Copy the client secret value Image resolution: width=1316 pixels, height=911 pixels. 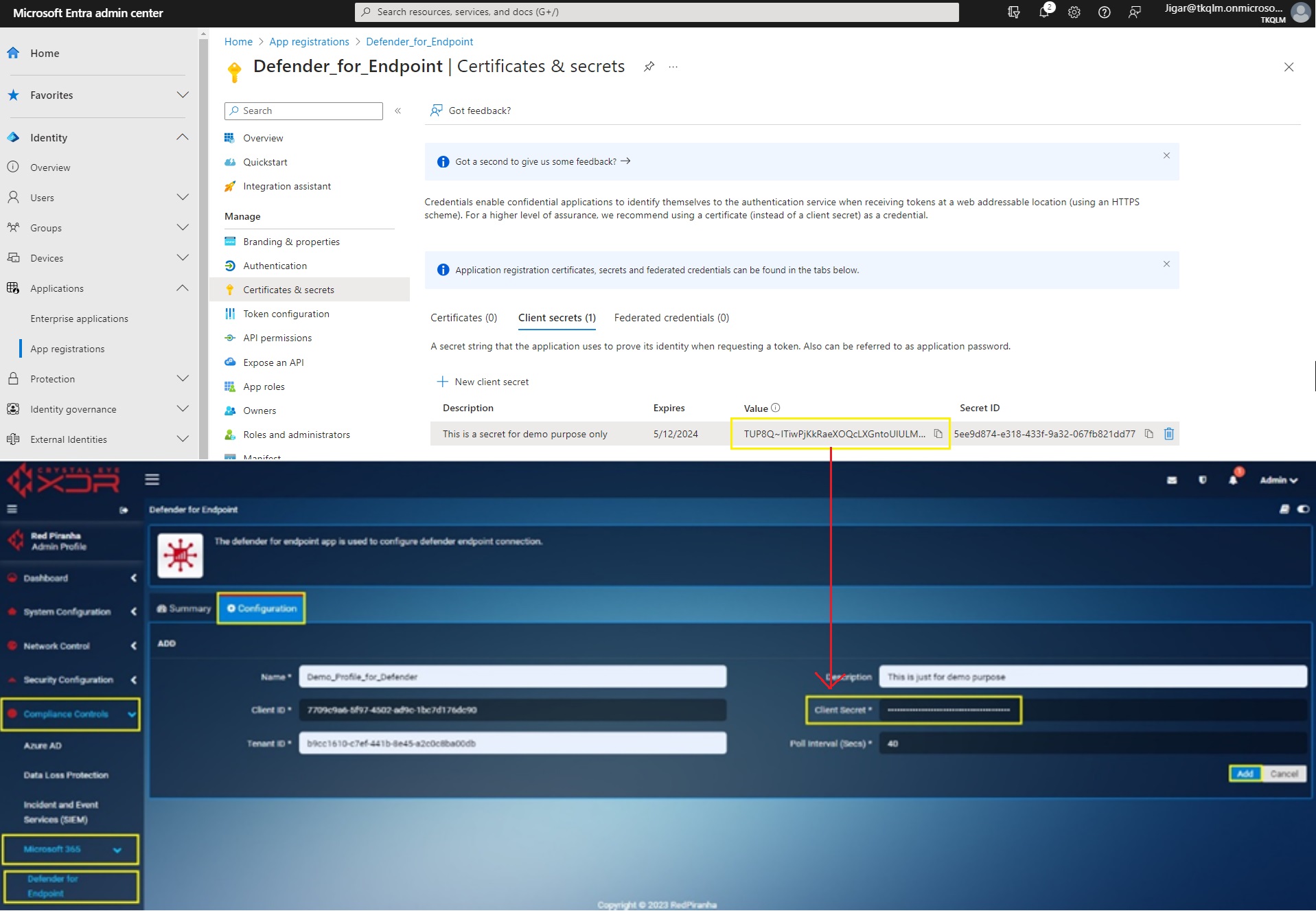(x=938, y=434)
